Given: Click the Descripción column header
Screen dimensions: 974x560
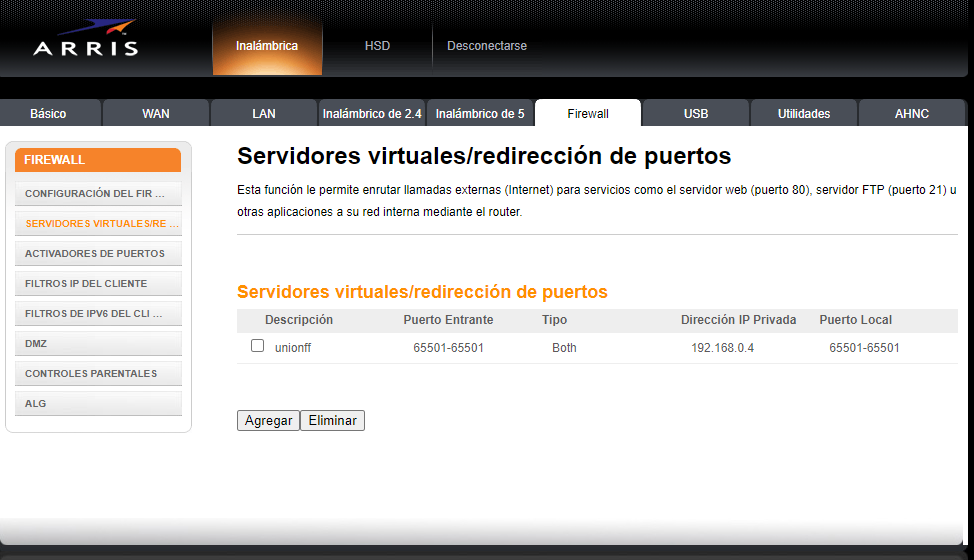Looking at the screenshot, I should 299,320.
